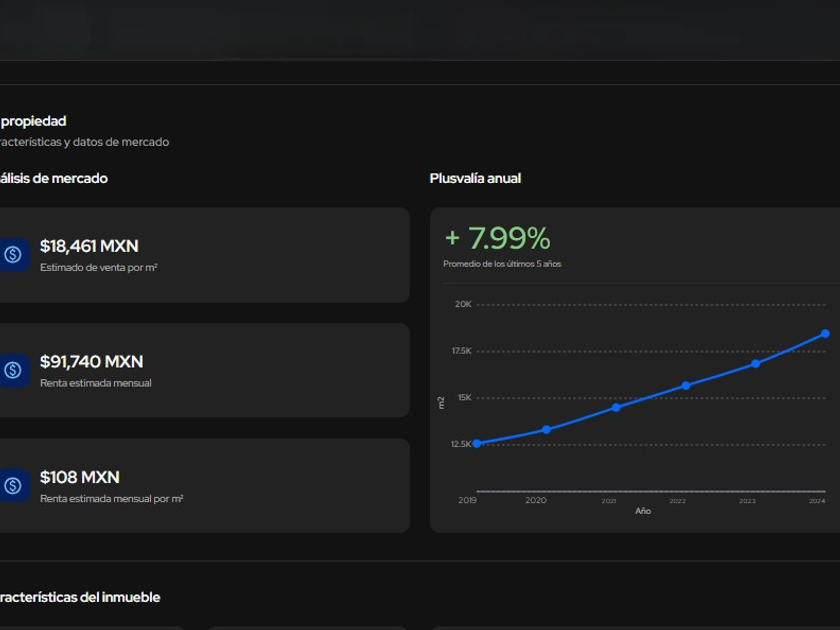Viewport: 840px width, 630px height.
Task: Select the 2024 data point on chart
Action: (825, 334)
